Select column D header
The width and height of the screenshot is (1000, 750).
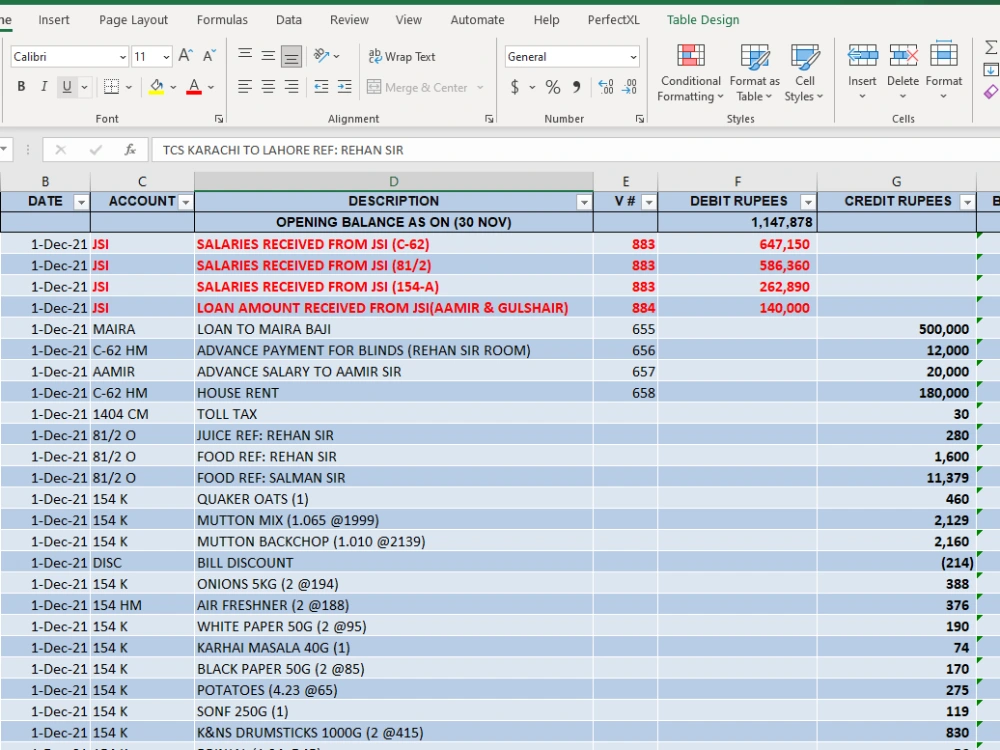click(393, 181)
